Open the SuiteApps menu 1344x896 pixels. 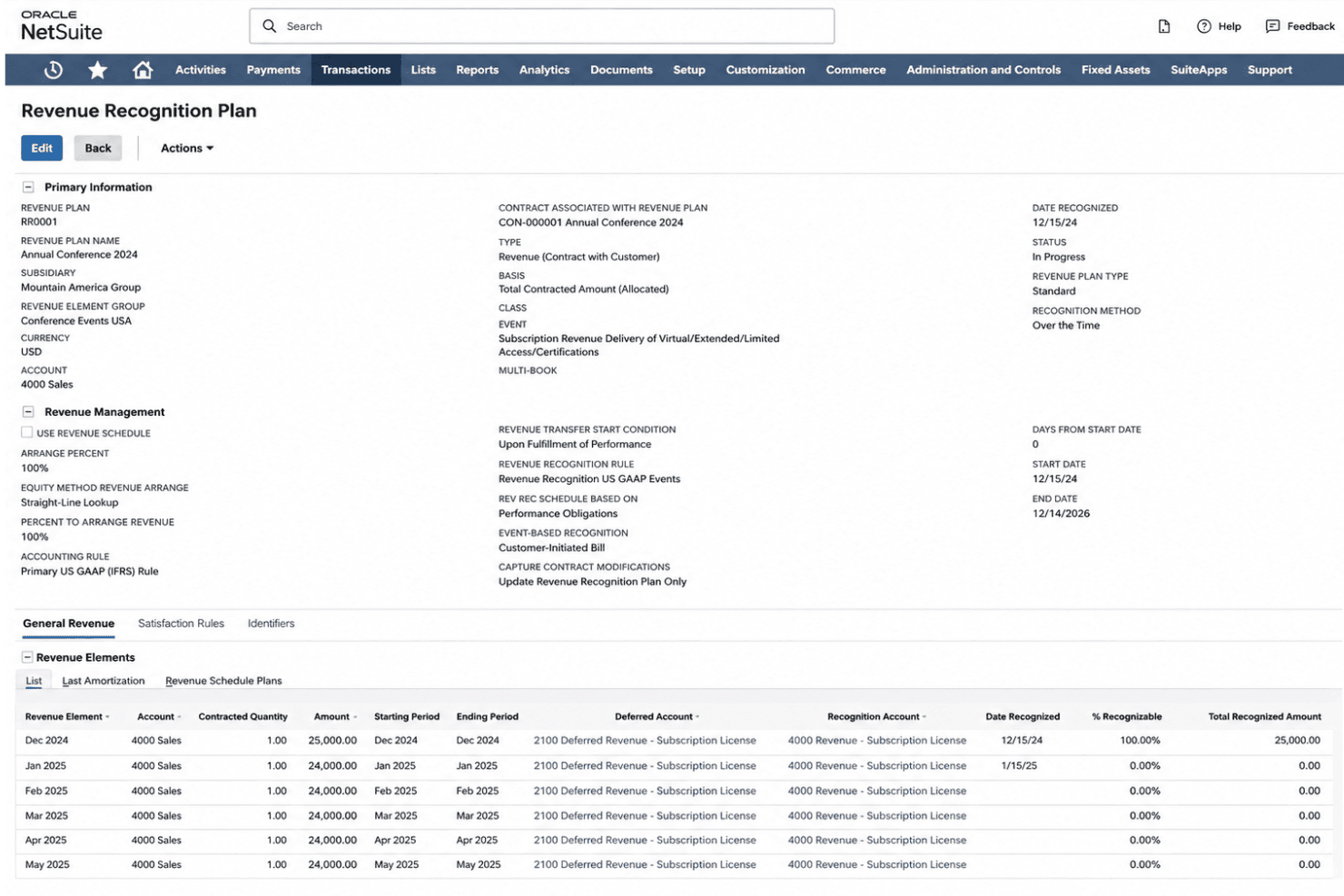(1199, 70)
